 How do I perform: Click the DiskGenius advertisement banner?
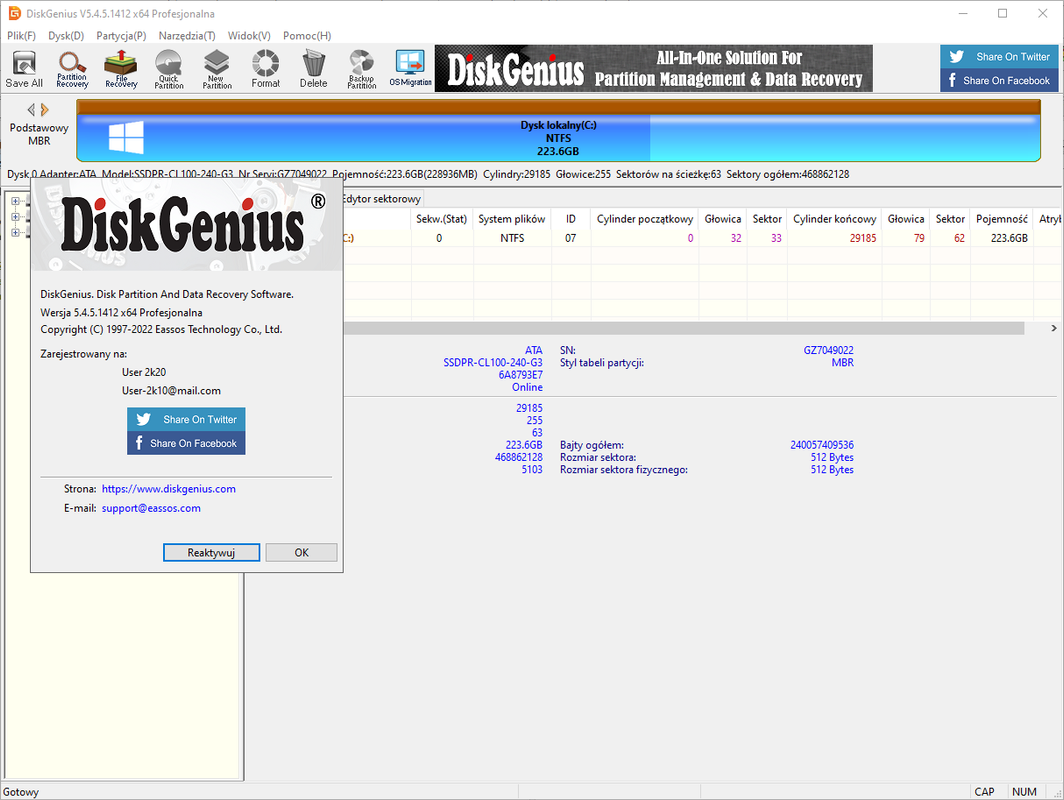click(x=653, y=69)
